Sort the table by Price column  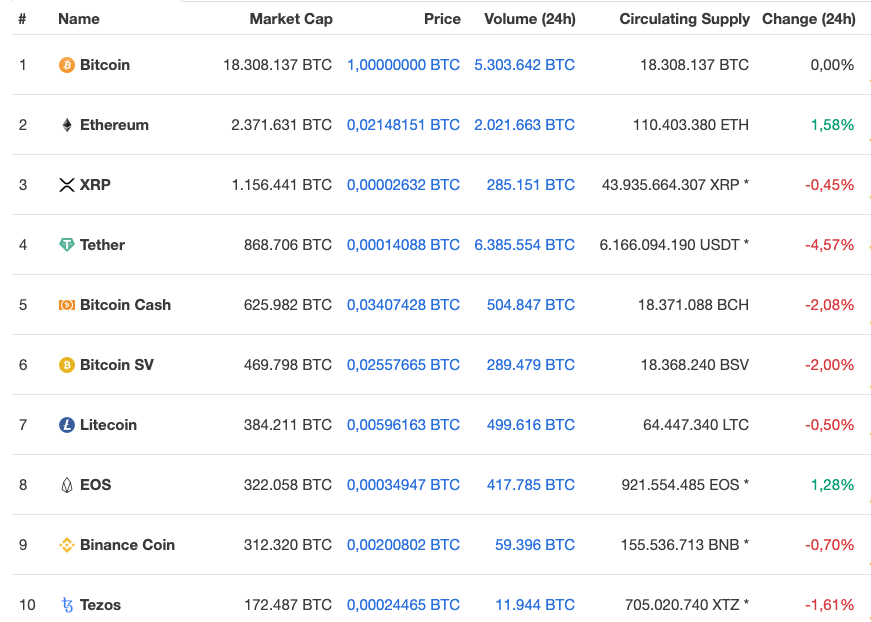[442, 19]
